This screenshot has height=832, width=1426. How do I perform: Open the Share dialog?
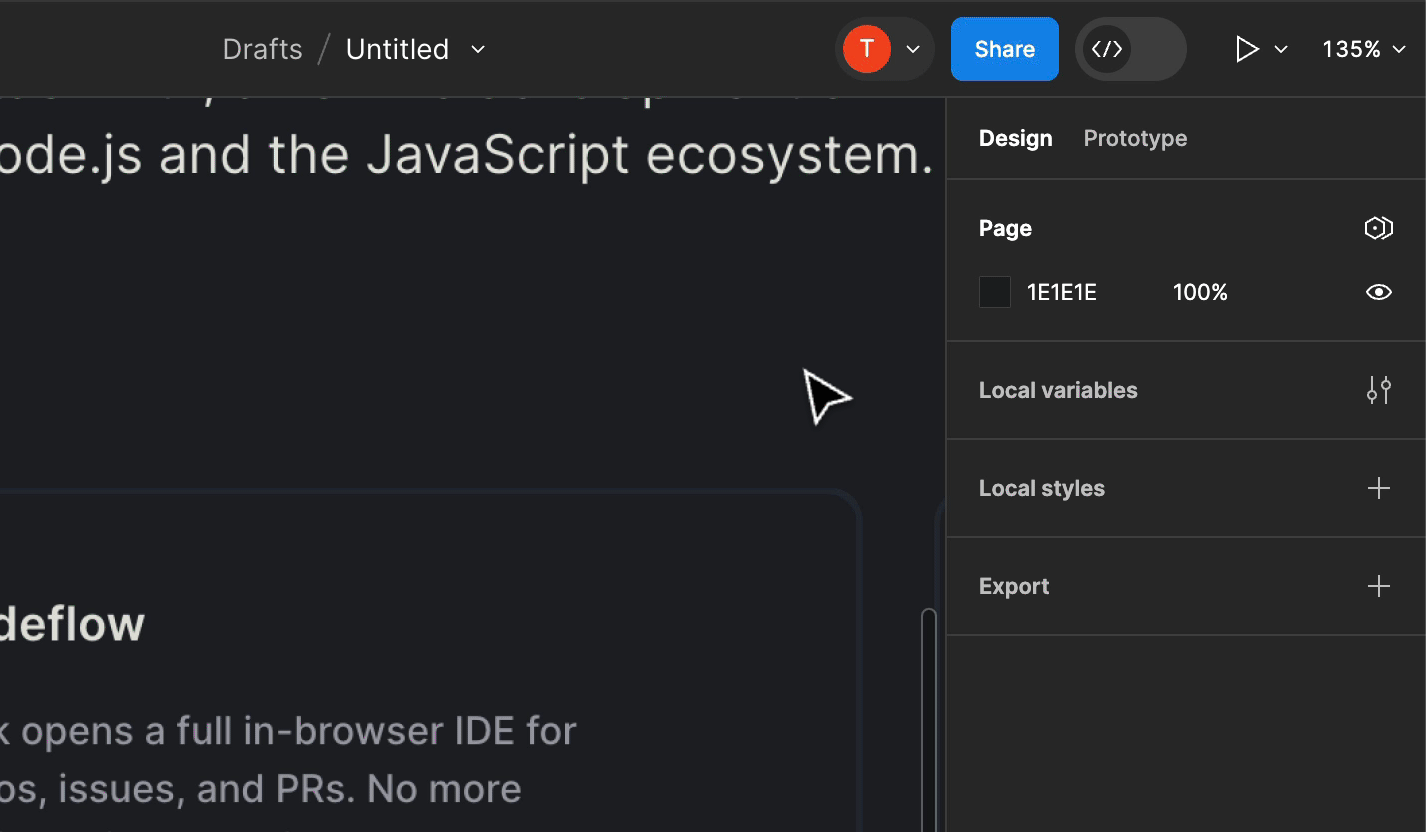pos(1004,48)
